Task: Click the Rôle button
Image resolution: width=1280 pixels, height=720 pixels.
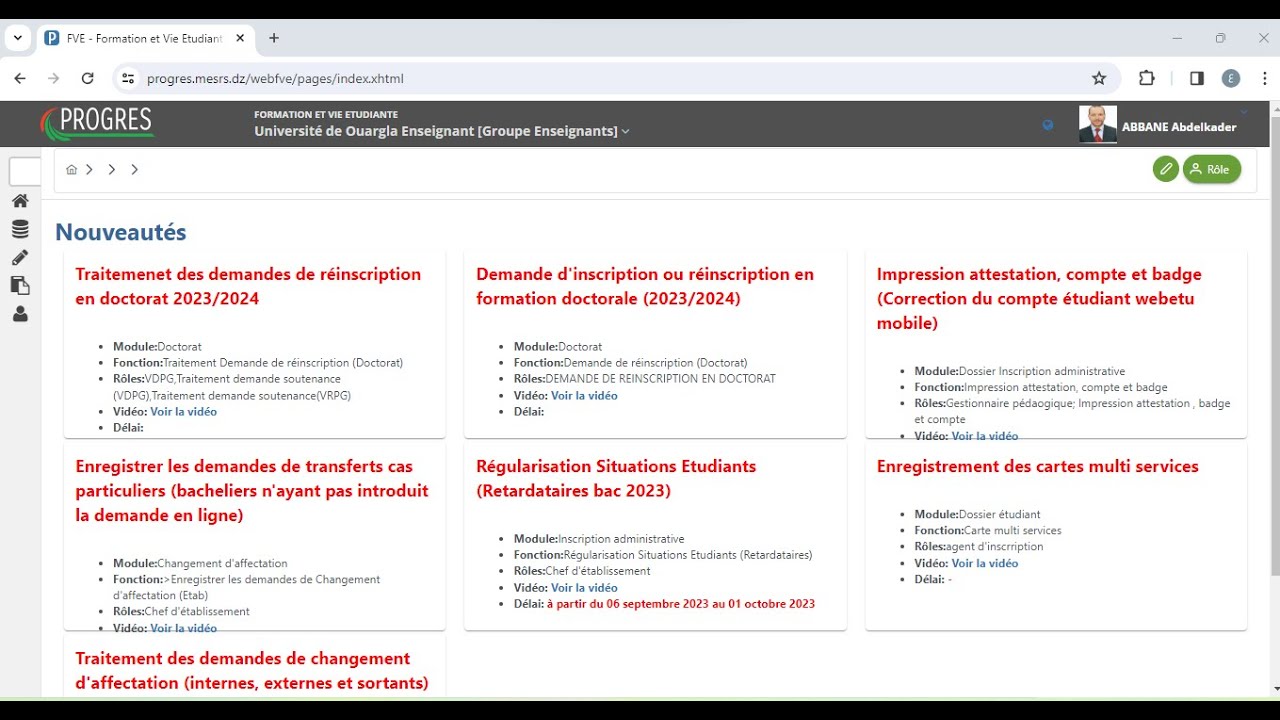Action: (x=1212, y=169)
